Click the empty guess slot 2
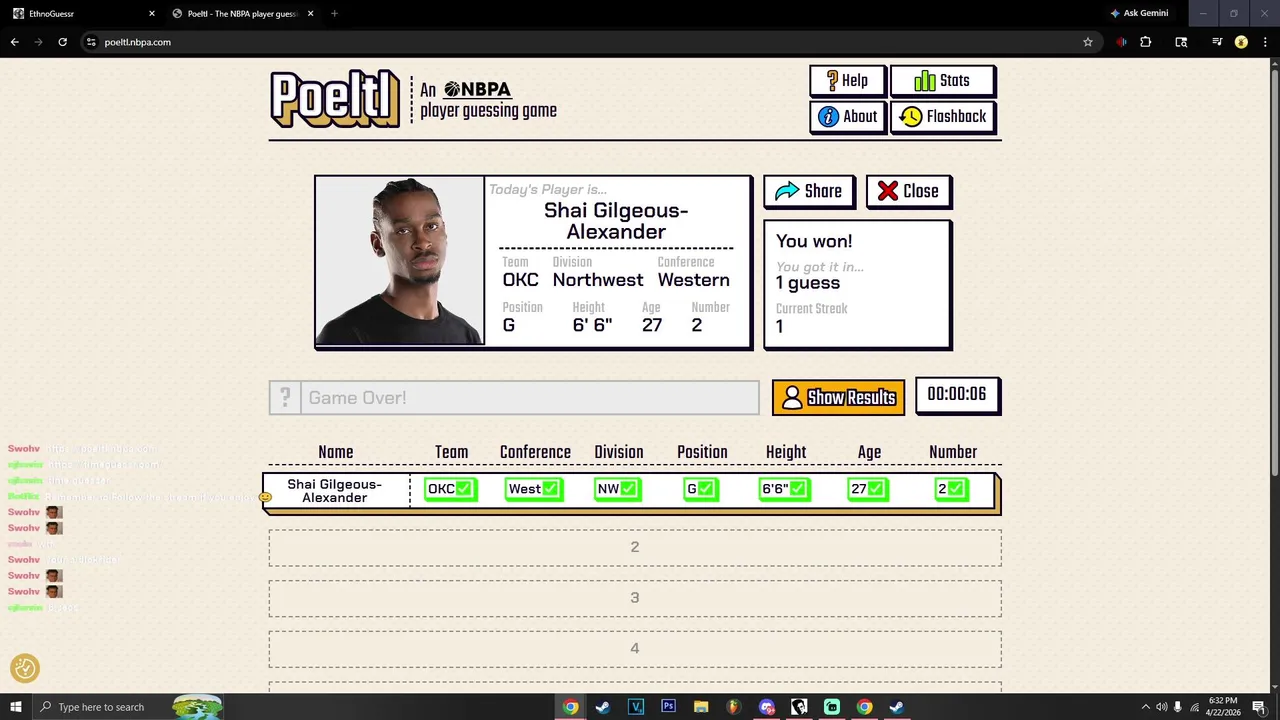Viewport: 1280px width, 720px height. 635,548
